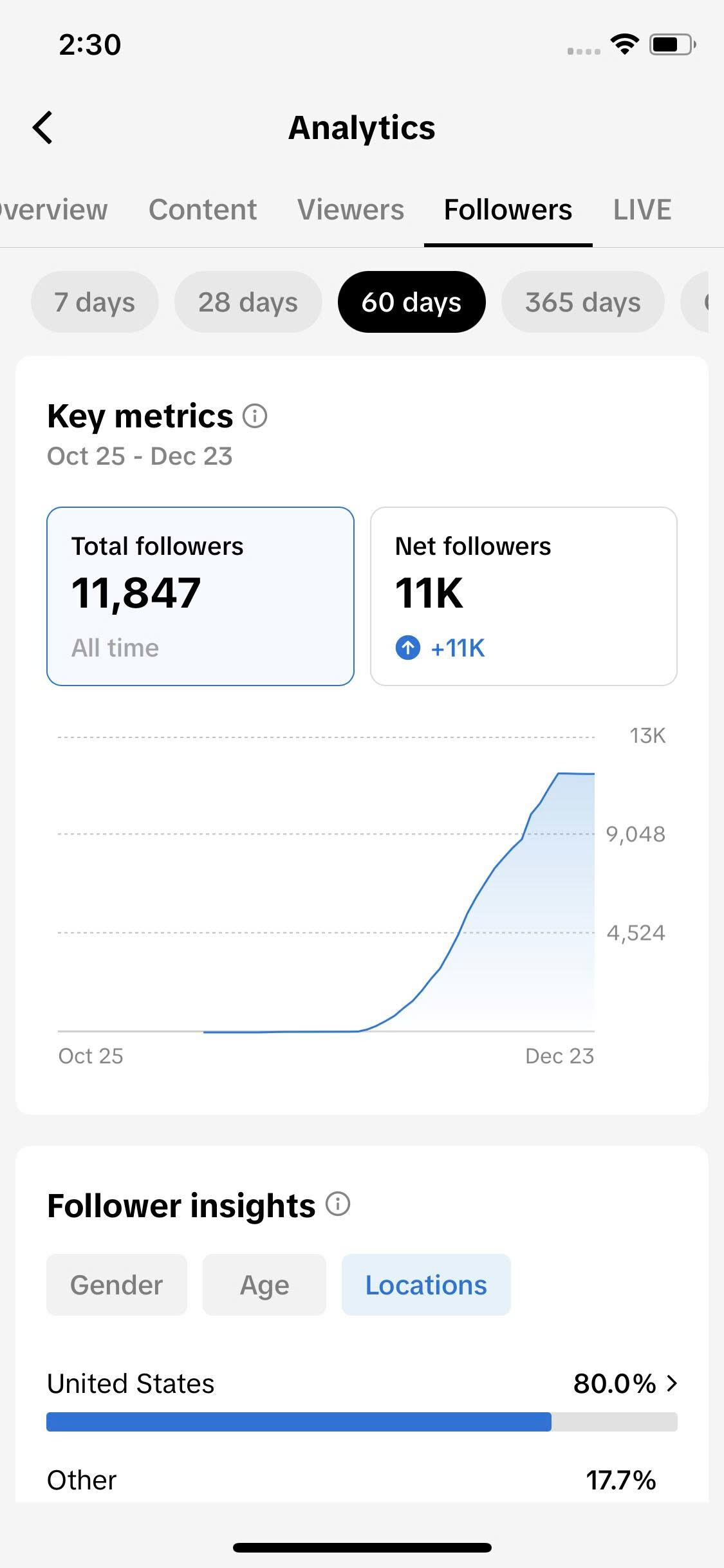Tap the Total followers metric card

point(200,596)
